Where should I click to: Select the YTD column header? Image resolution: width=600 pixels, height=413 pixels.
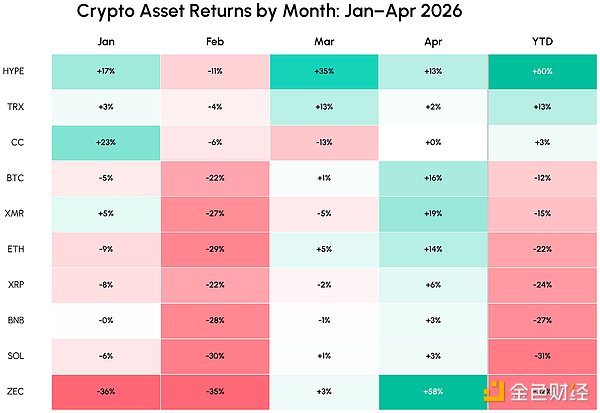tap(542, 43)
